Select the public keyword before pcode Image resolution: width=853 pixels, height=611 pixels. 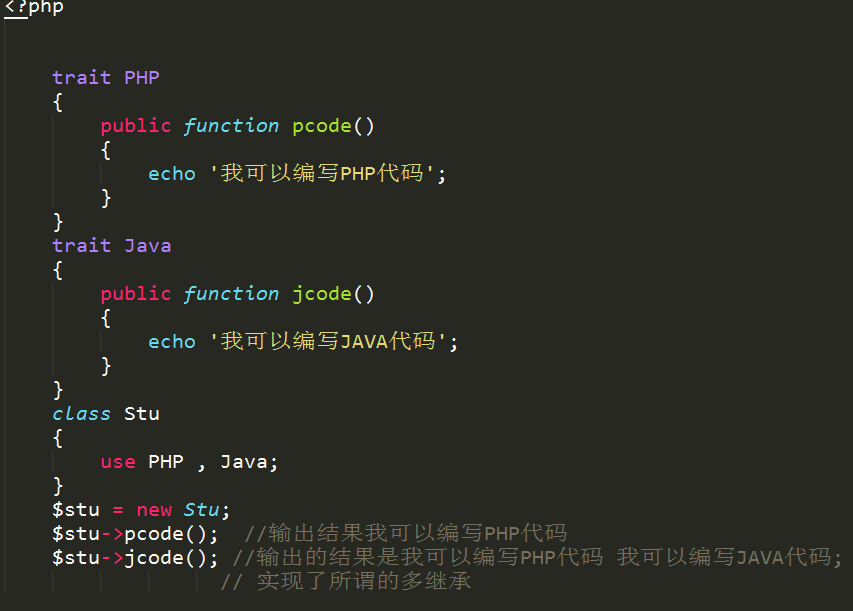(x=135, y=126)
